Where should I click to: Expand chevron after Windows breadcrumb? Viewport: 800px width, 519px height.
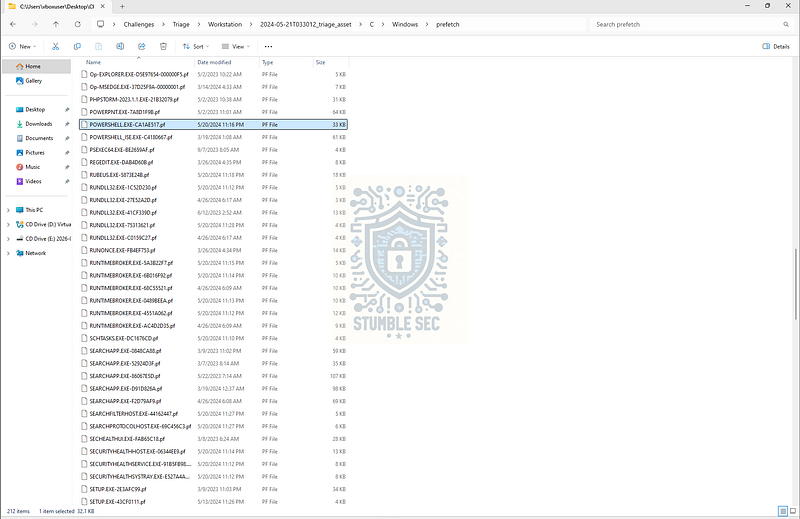click(427, 24)
